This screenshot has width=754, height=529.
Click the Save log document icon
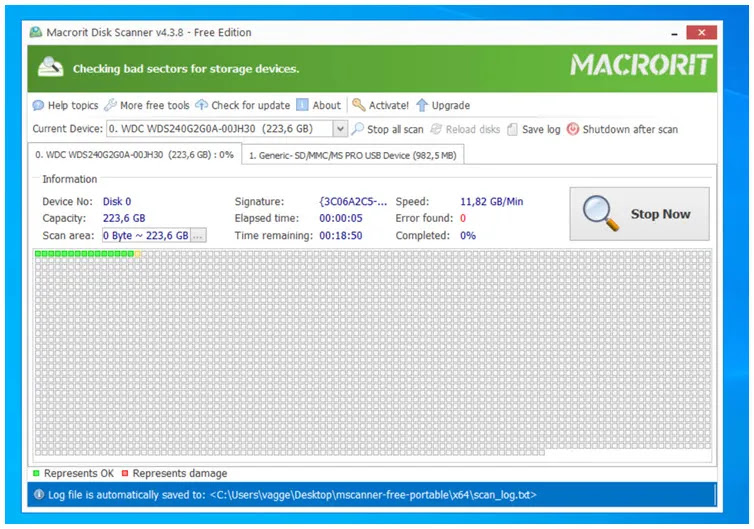513,129
